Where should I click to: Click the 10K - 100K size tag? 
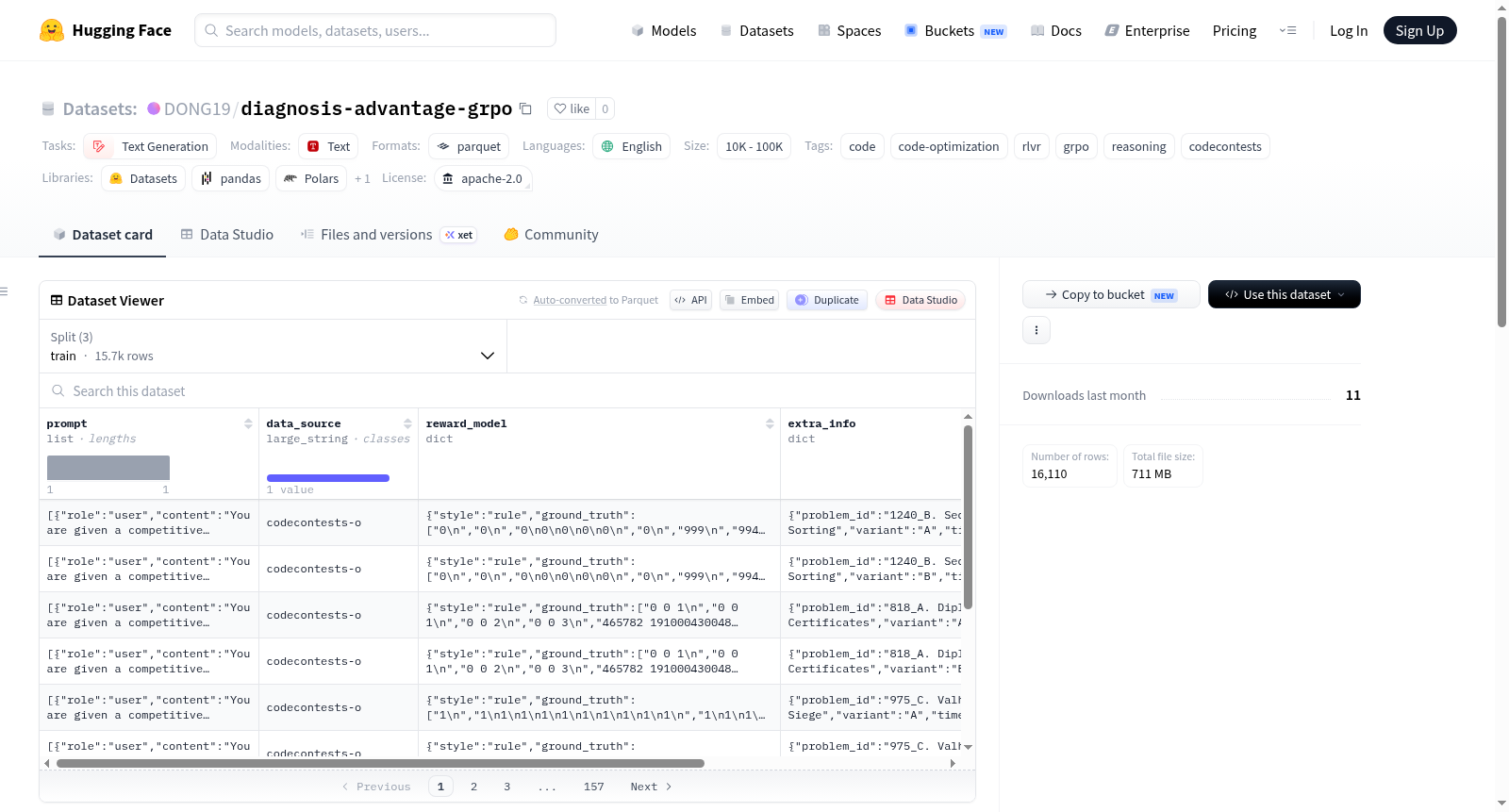754,146
